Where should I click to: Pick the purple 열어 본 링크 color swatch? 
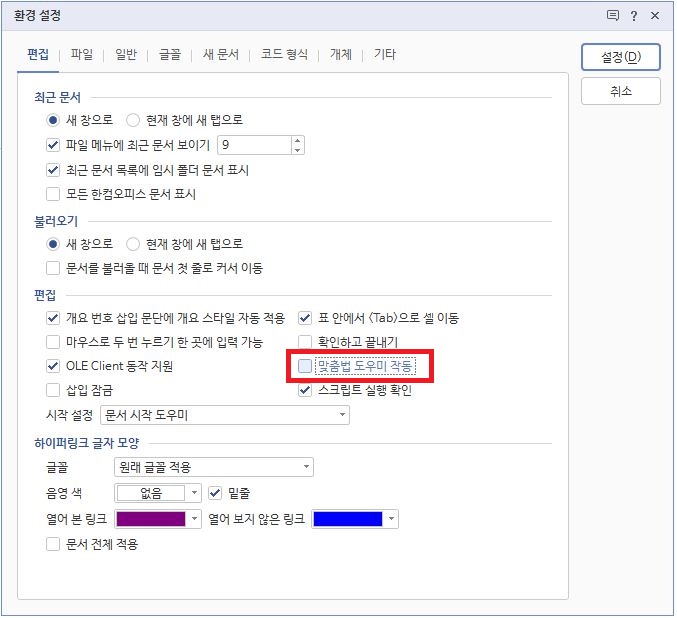pos(151,519)
